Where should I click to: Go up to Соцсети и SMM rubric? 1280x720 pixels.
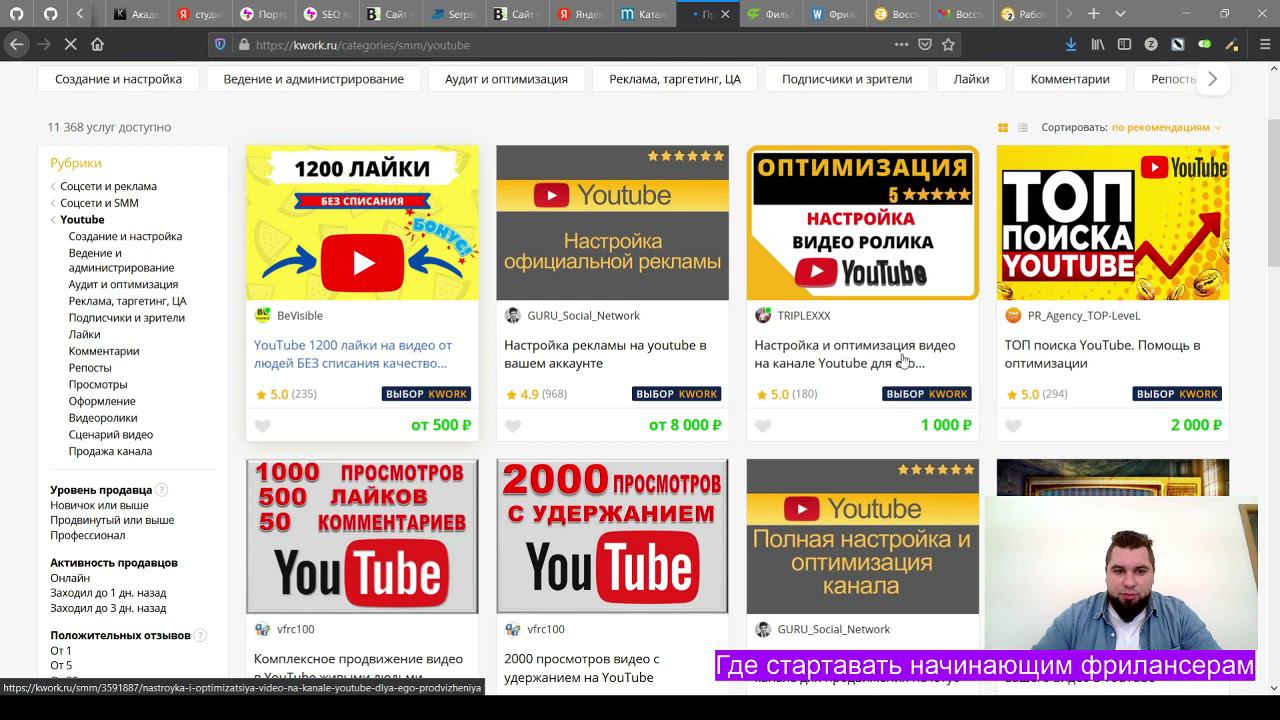[x=99, y=203]
